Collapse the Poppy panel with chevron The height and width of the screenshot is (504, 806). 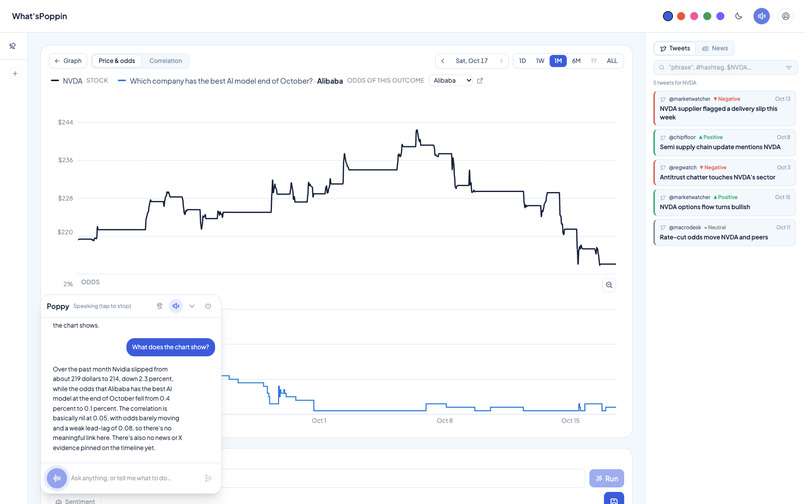point(192,306)
